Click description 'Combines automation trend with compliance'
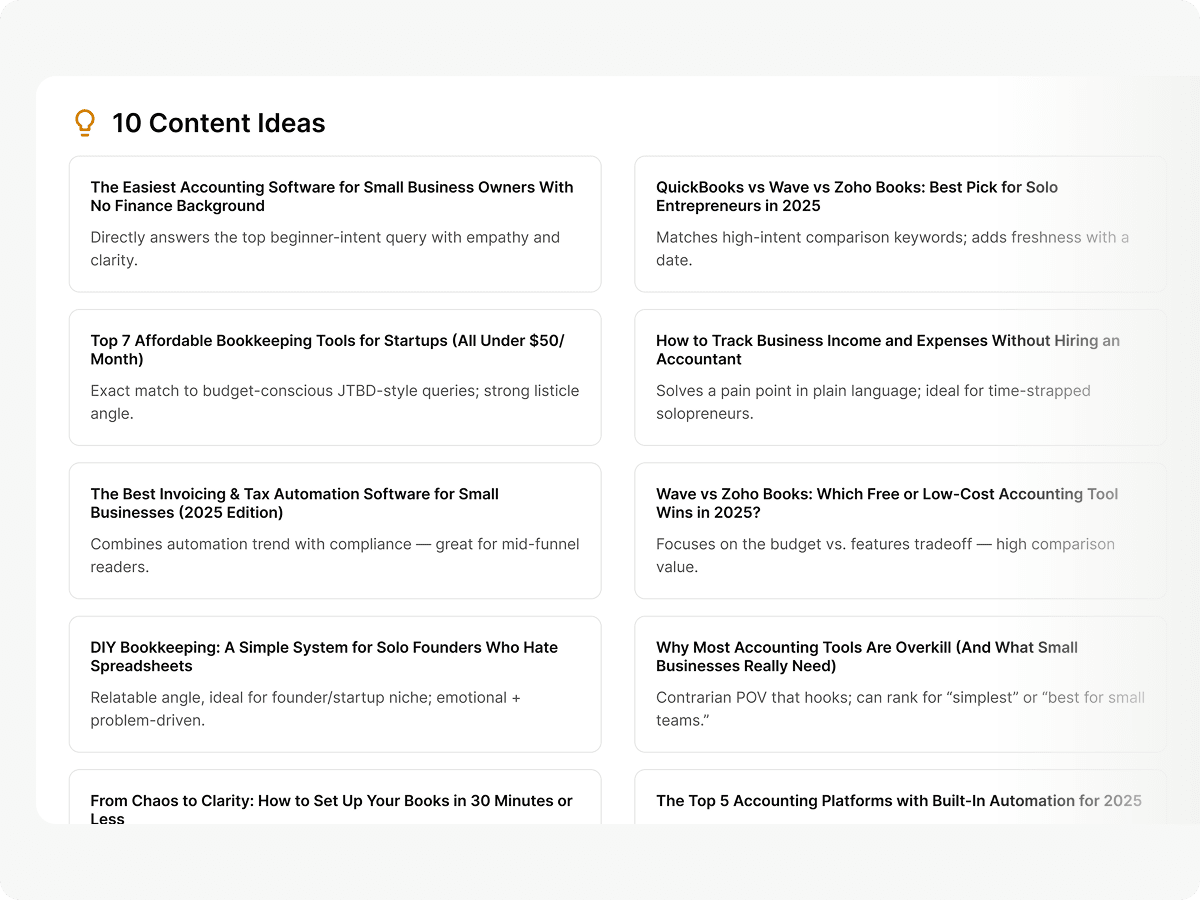Screen dimensions: 1200x900 pos(334,555)
